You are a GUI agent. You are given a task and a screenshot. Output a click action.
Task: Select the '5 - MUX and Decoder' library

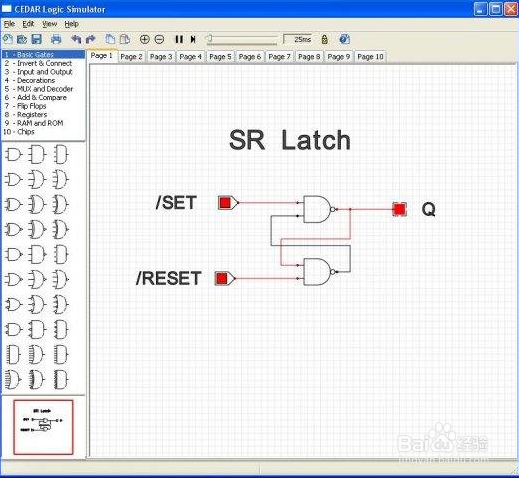43,89
